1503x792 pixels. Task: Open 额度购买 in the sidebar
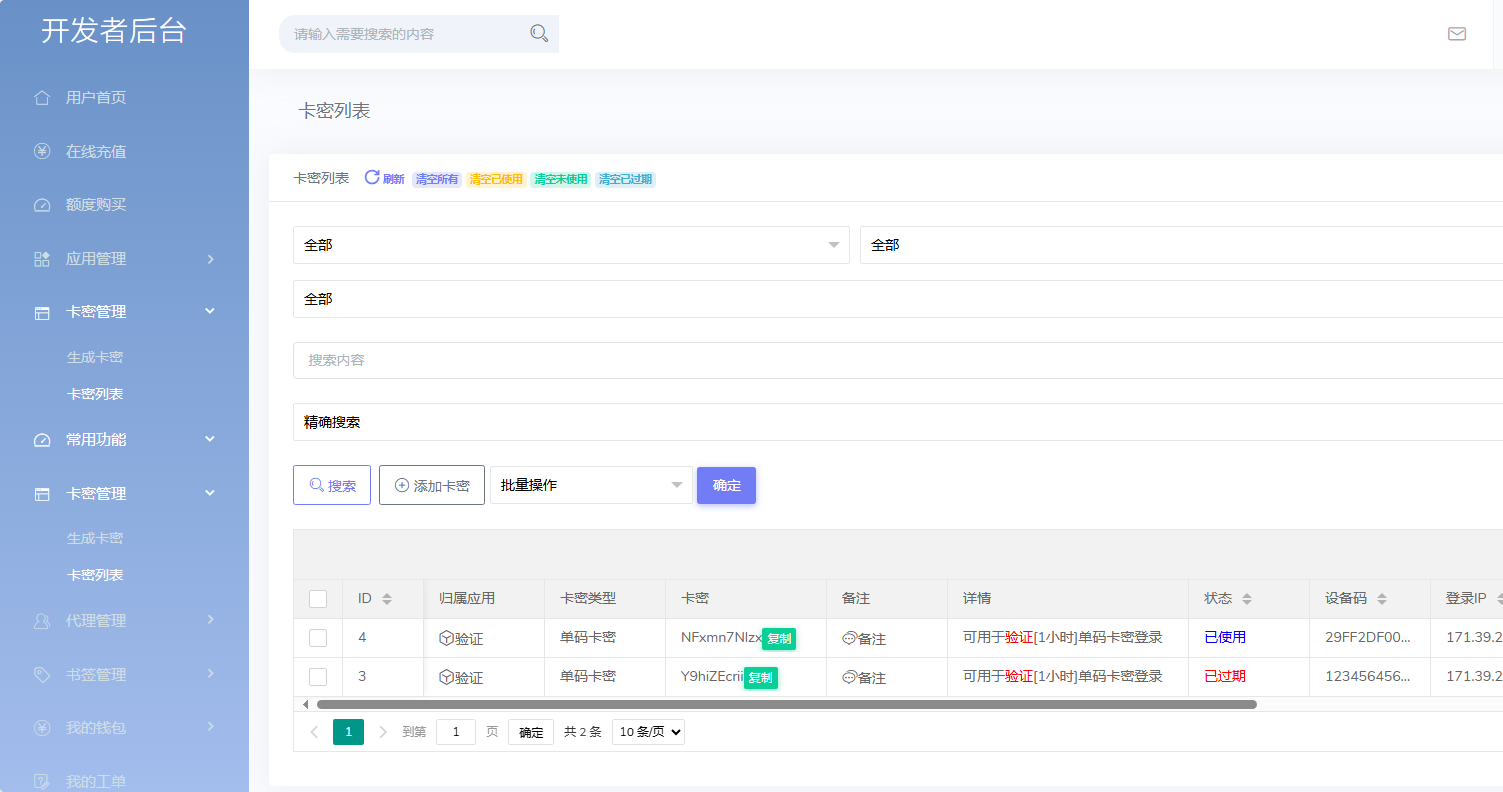(x=96, y=205)
